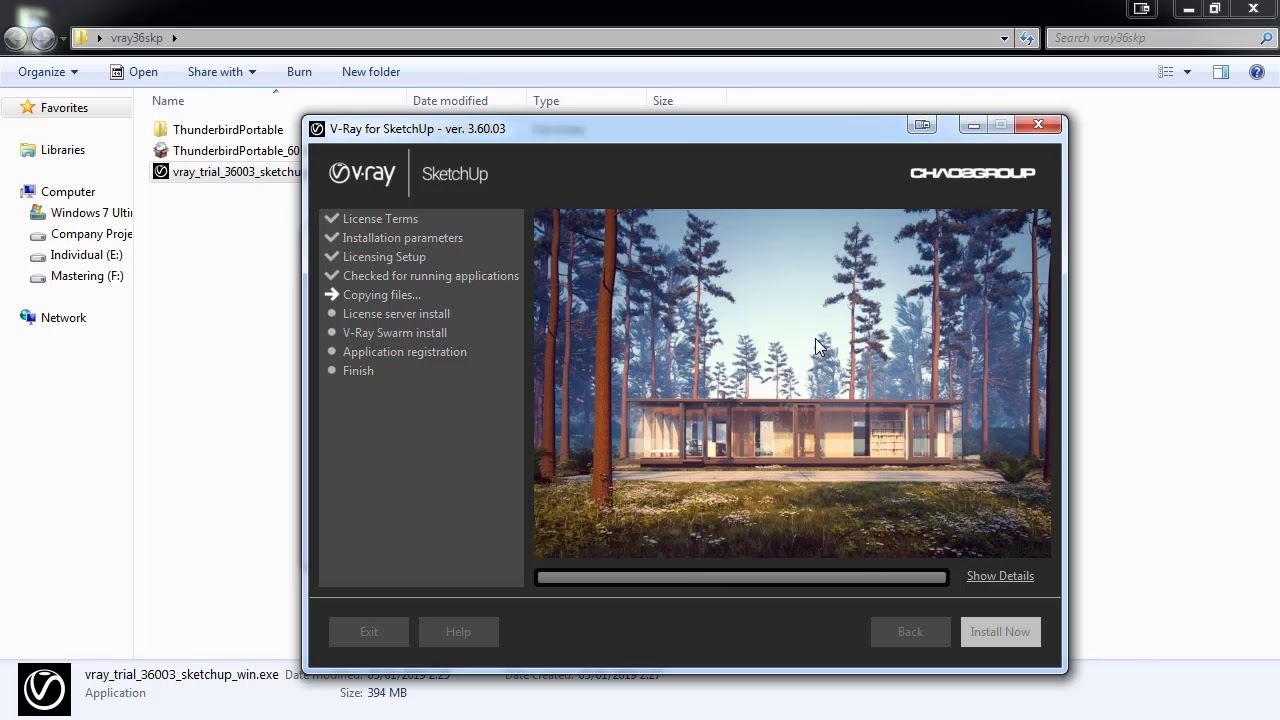Click the ThunderbirdPortable folder icon
This screenshot has width=1280, height=720.
161,129
